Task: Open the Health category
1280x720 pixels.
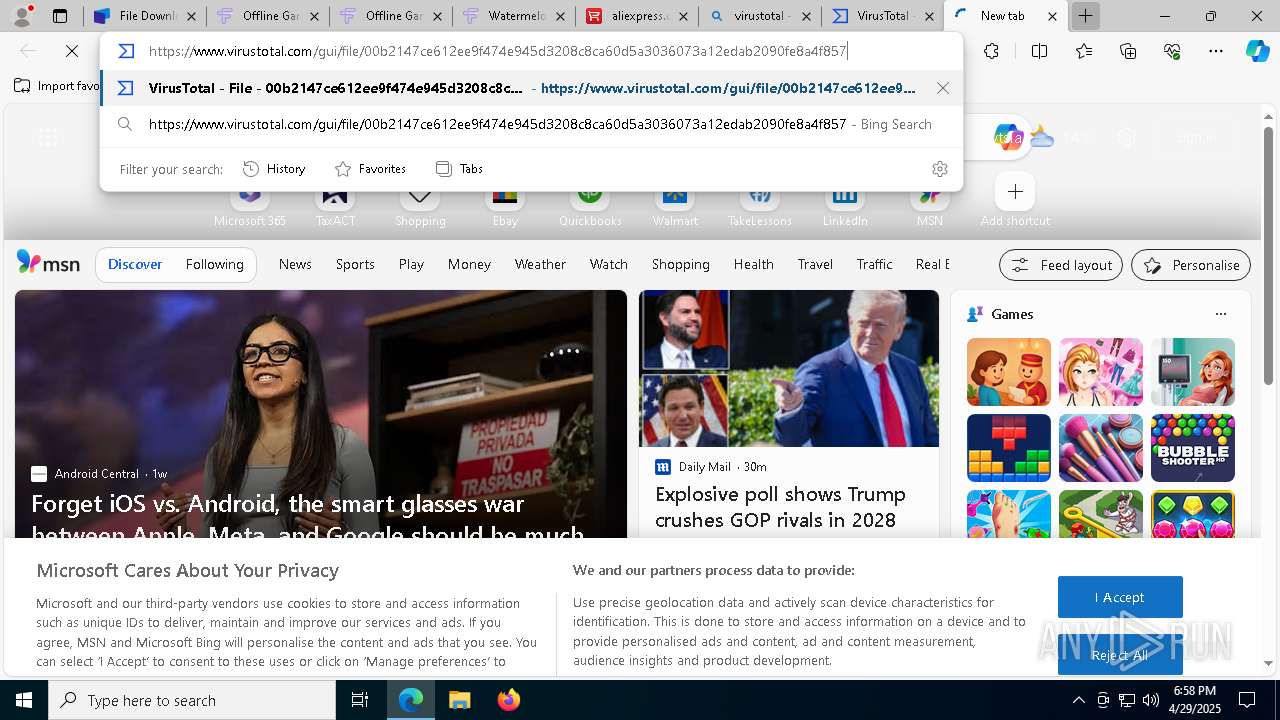Action: (753, 264)
